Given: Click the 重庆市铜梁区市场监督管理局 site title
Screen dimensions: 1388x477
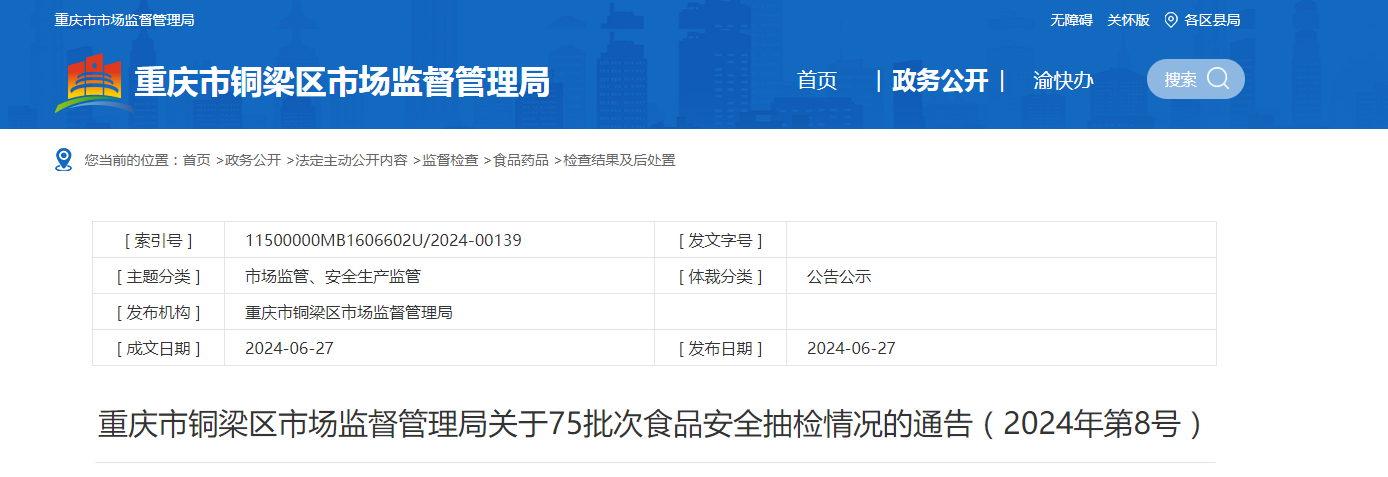Looking at the screenshot, I should (x=342, y=82).
